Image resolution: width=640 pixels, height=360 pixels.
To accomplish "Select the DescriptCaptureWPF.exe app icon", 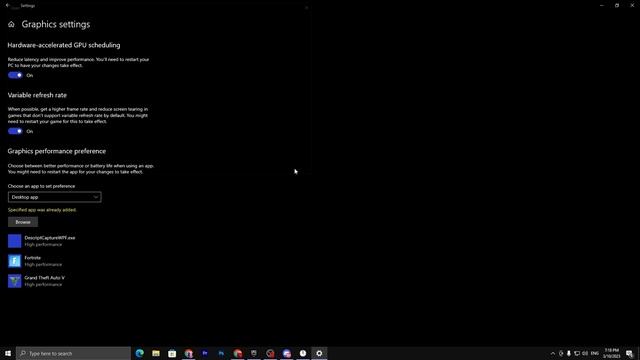I will point(15,241).
